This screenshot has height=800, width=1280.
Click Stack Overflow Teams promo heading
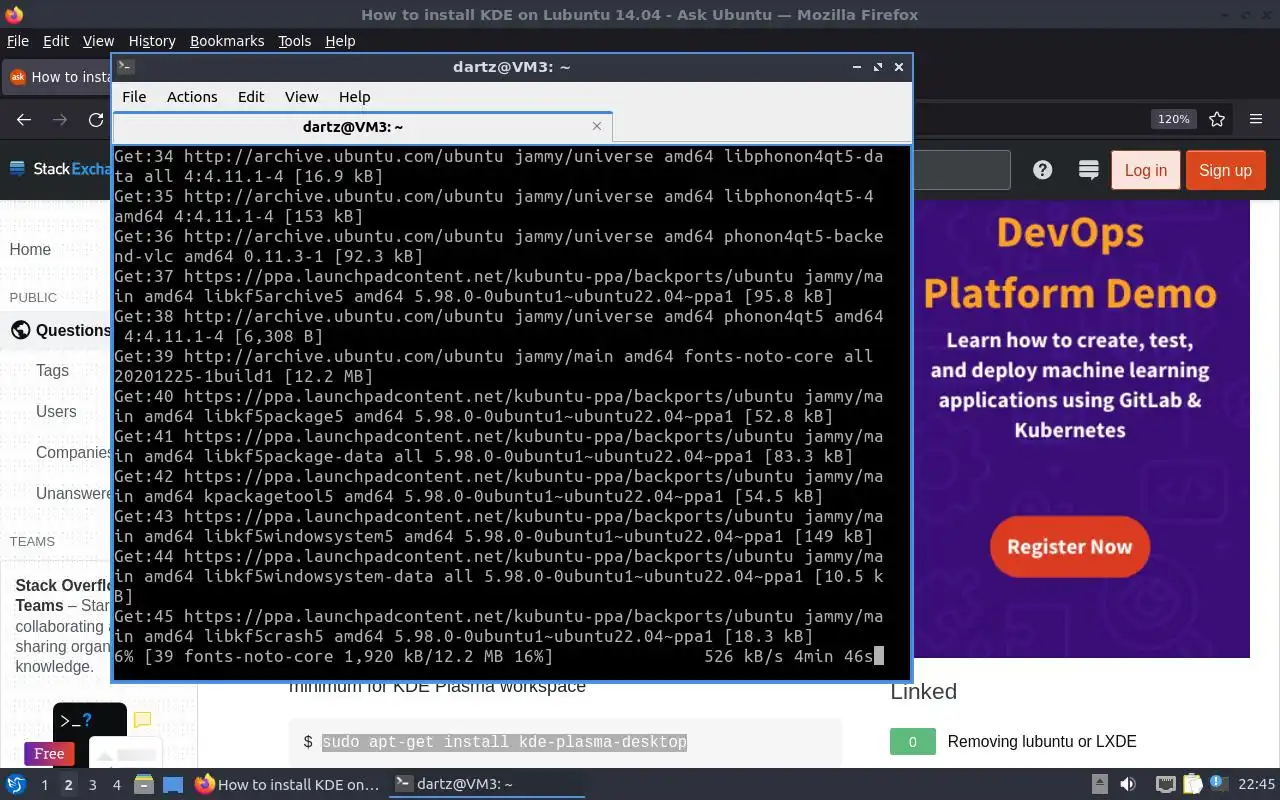[x=63, y=595]
